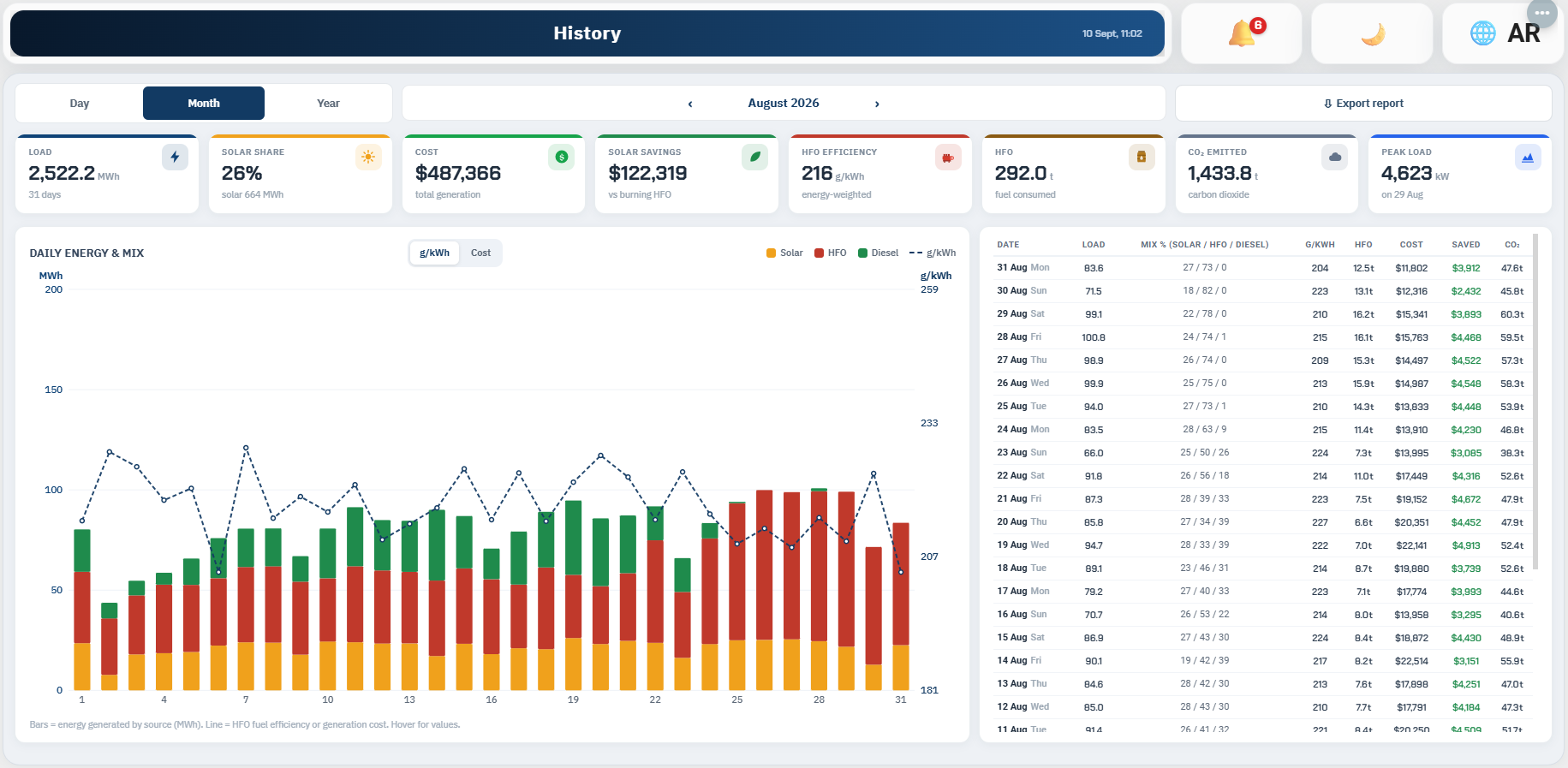Switch to the Year view tab
Image resolution: width=1568 pixels, height=768 pixels.
(x=328, y=104)
